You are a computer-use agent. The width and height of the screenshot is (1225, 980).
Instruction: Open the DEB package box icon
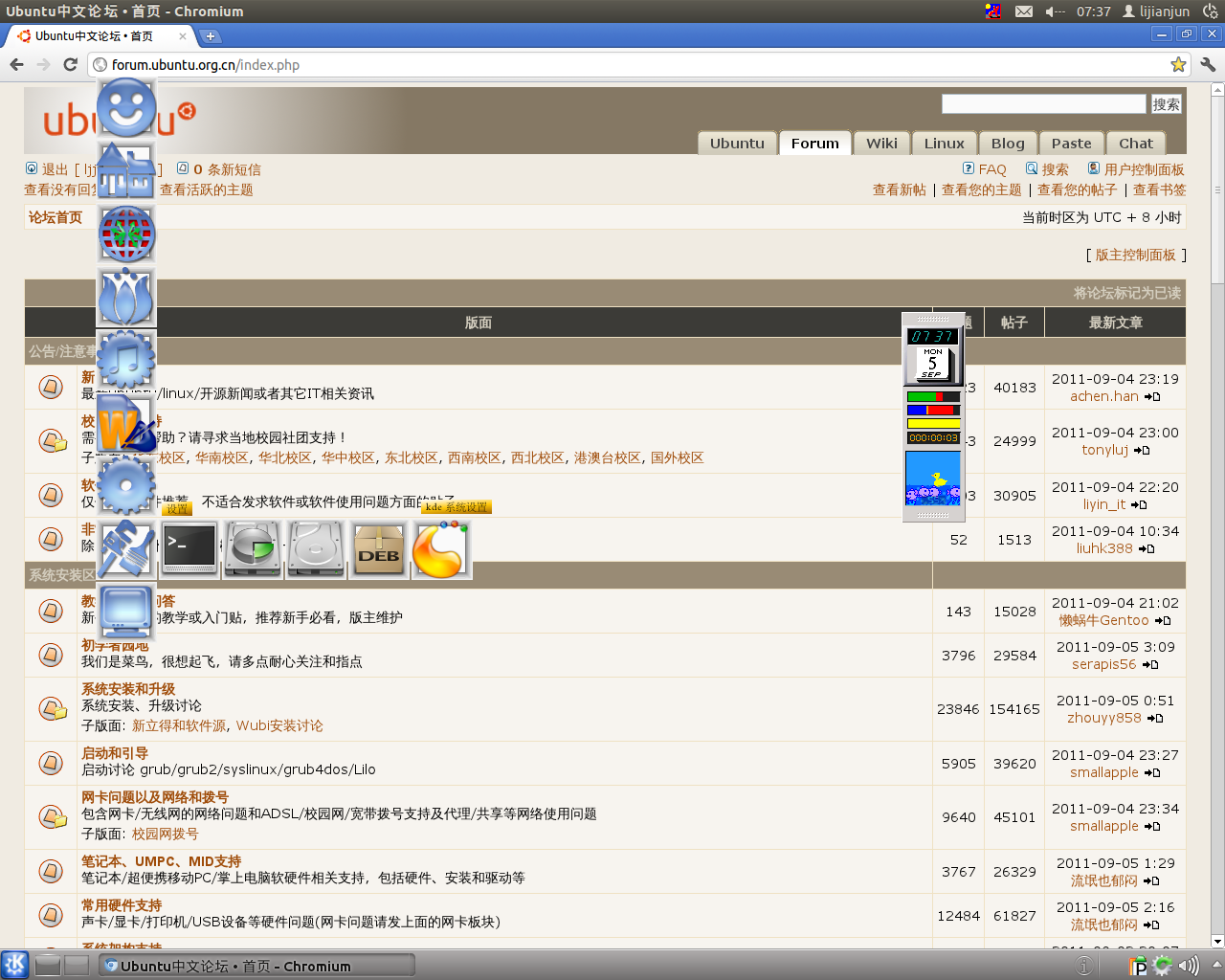coord(379,549)
